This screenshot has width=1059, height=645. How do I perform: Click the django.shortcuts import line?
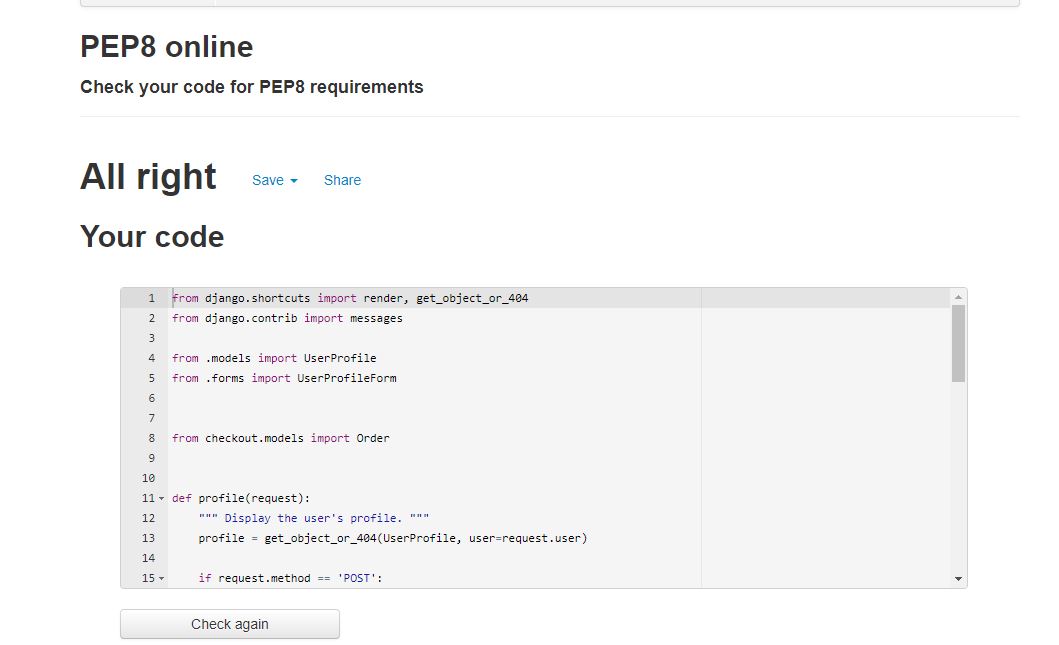coord(350,297)
